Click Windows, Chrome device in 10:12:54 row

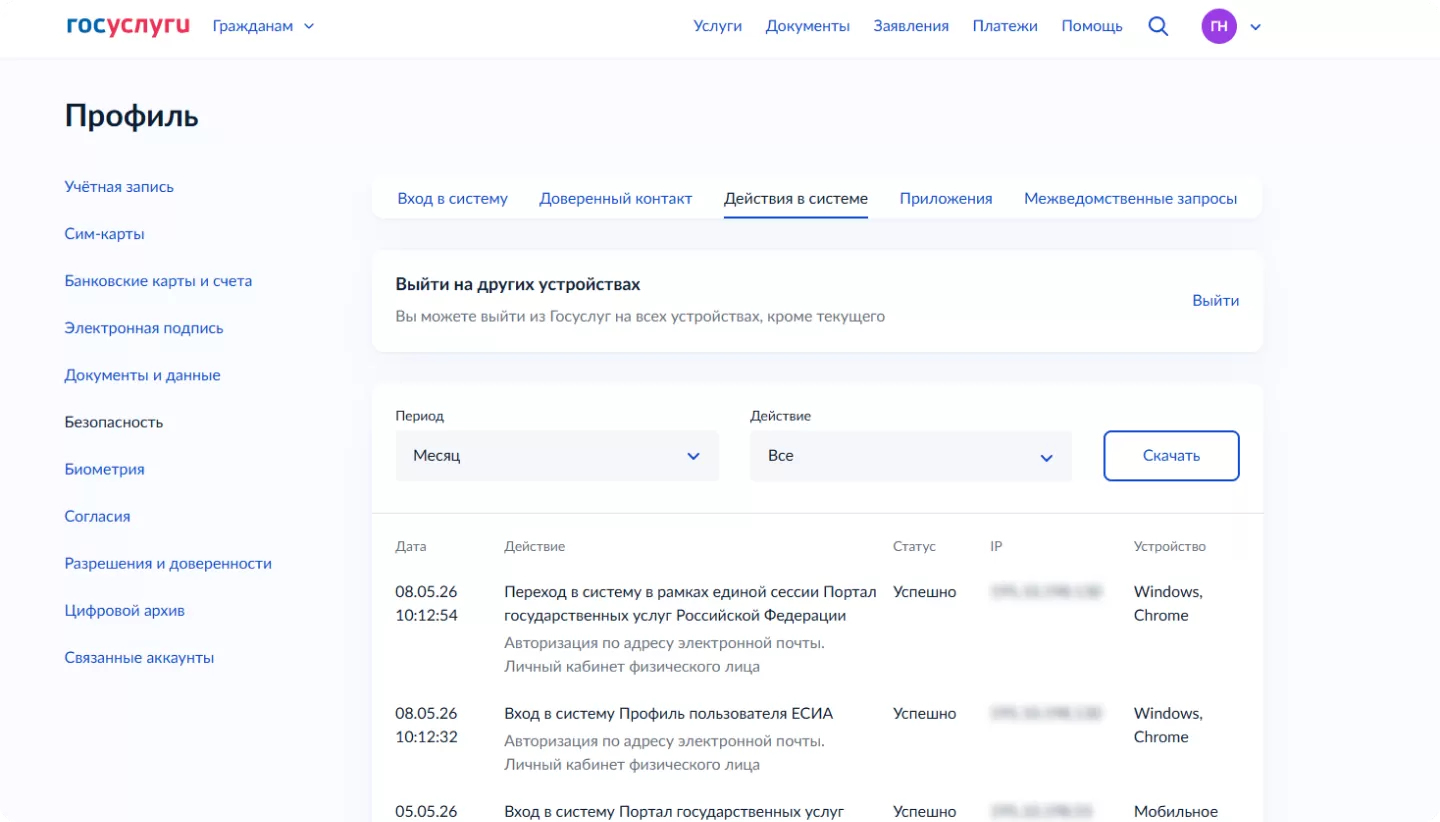[x=1168, y=603]
